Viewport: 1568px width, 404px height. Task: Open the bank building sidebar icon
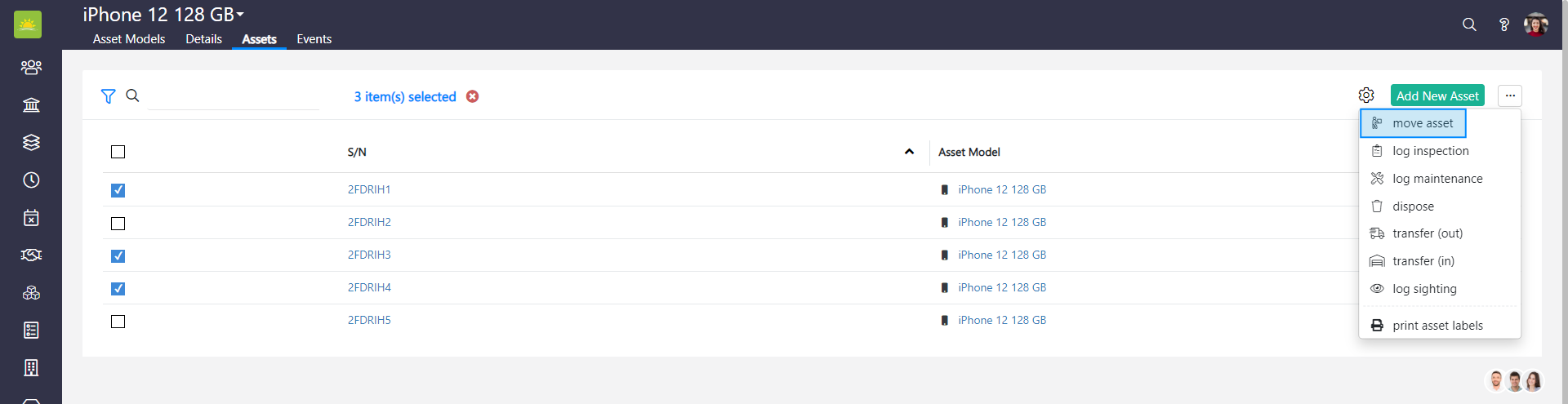pos(31,104)
